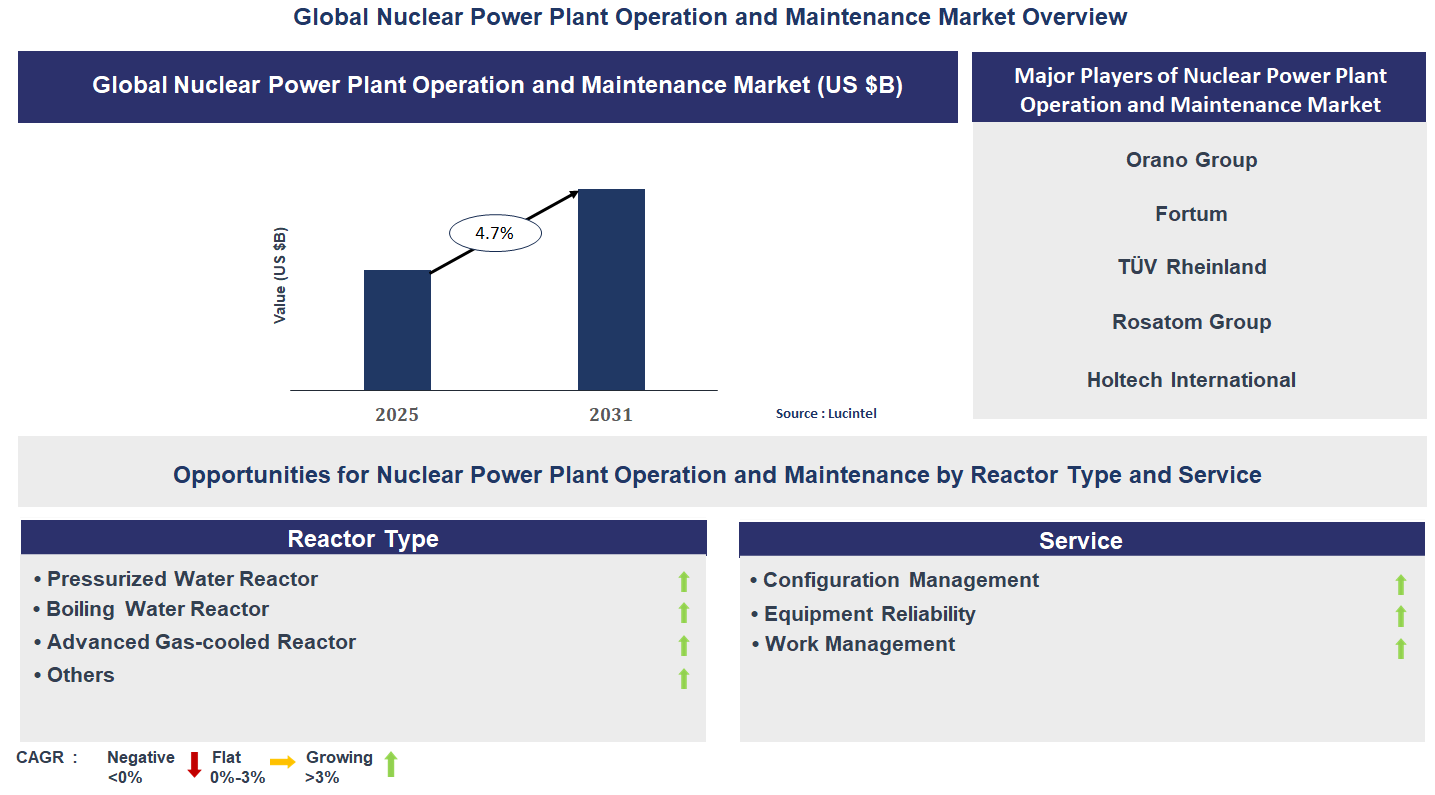Switch to the Service panel header
Image resolution: width=1435 pixels, height=795 pixels.
point(1081,539)
